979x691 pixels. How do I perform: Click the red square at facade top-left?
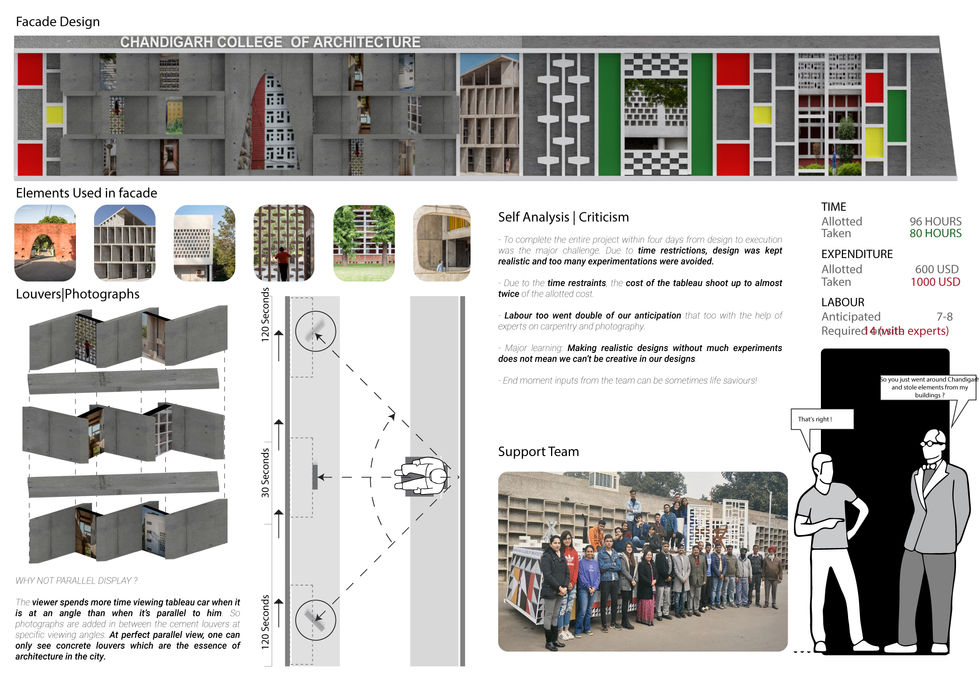click(30, 69)
